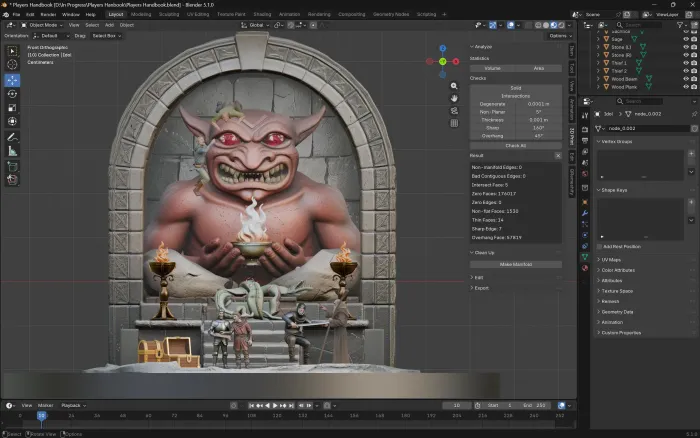The image size is (700, 438).
Task: Switch to the Geometry Nodes workspace tab
Action: 391,14
